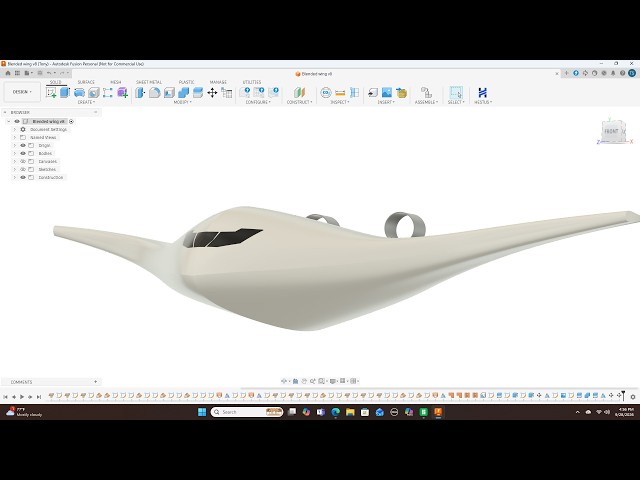Viewport: 640px width, 480px height.
Task: Switch to the Surface tab
Action: pos(86,82)
